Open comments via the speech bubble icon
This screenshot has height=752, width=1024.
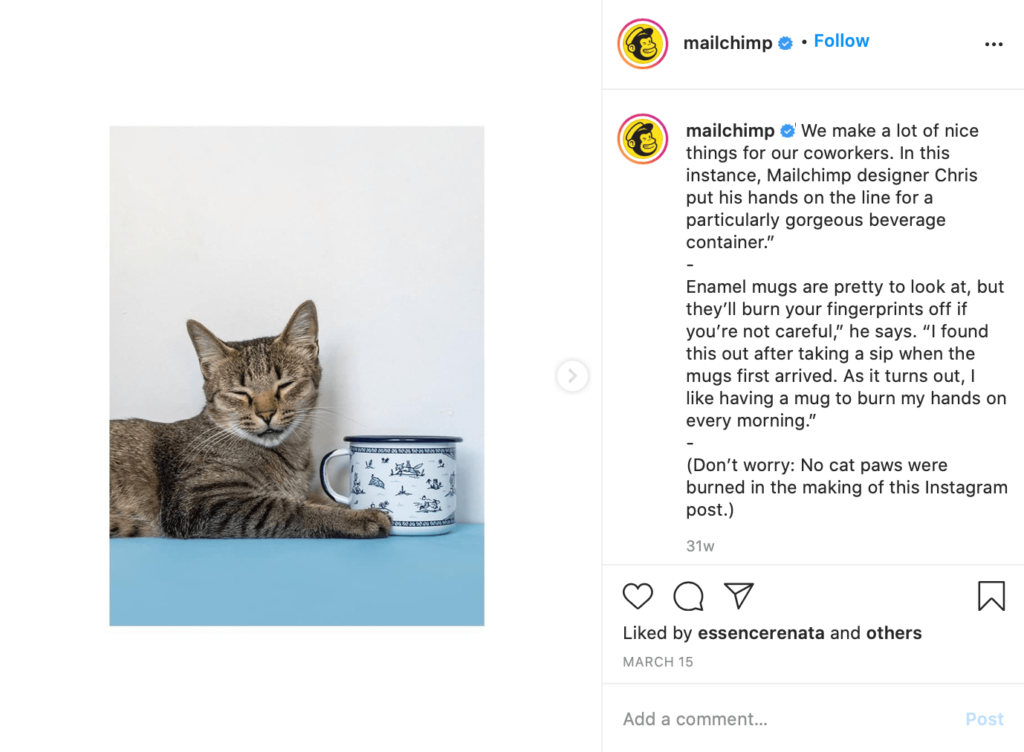click(x=687, y=596)
